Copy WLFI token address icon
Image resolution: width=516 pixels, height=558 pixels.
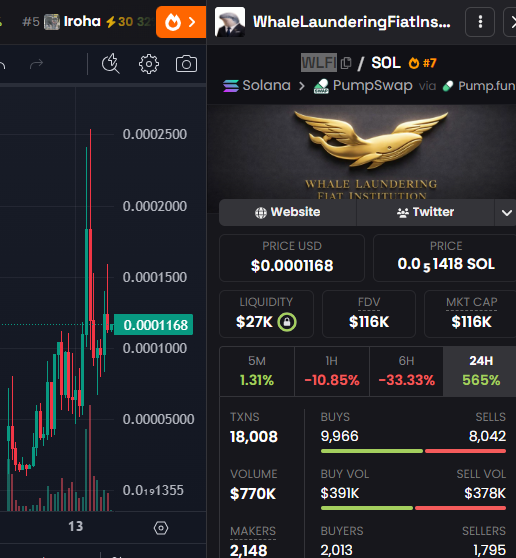(346, 63)
